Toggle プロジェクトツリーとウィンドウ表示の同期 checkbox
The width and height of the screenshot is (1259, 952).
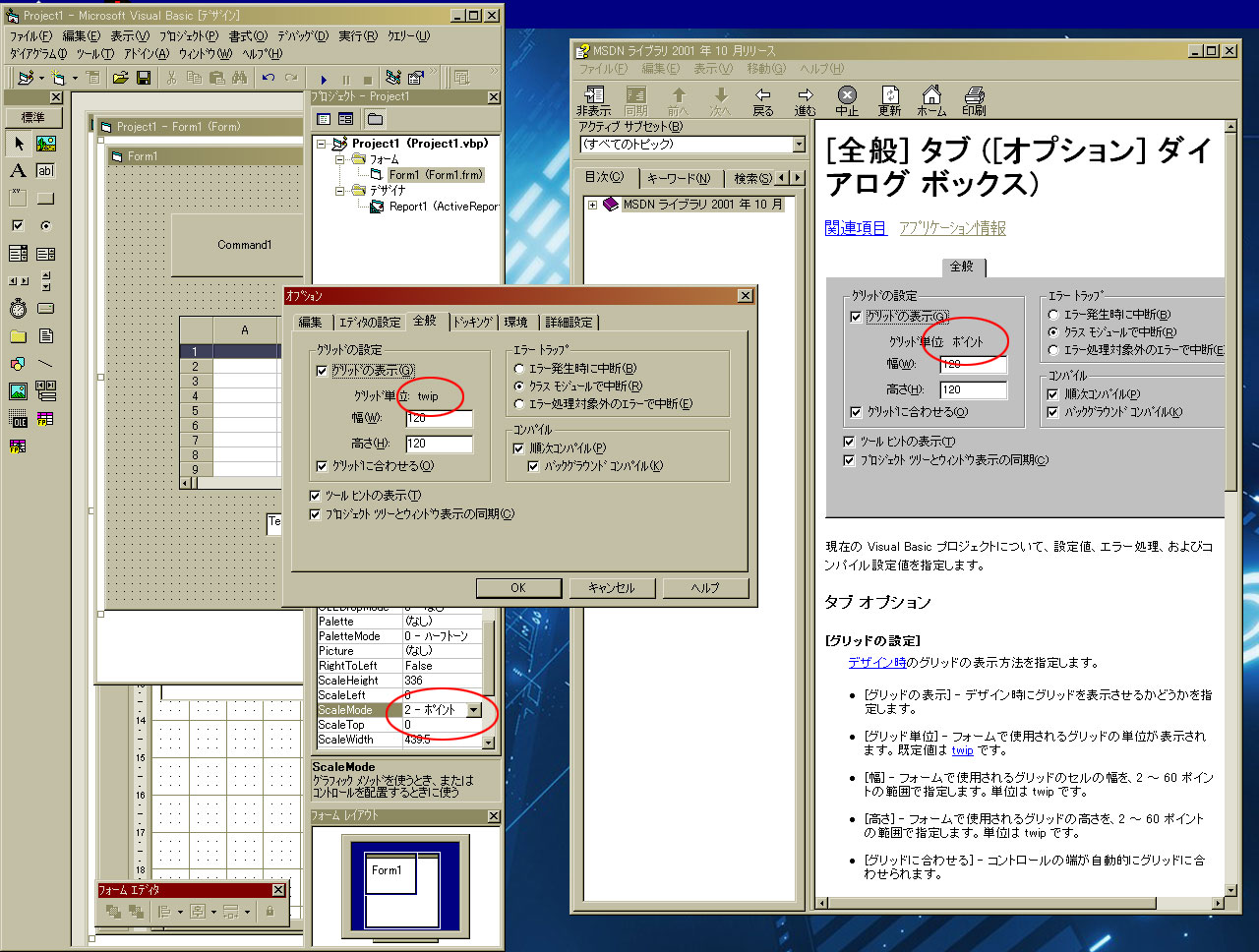coord(315,514)
